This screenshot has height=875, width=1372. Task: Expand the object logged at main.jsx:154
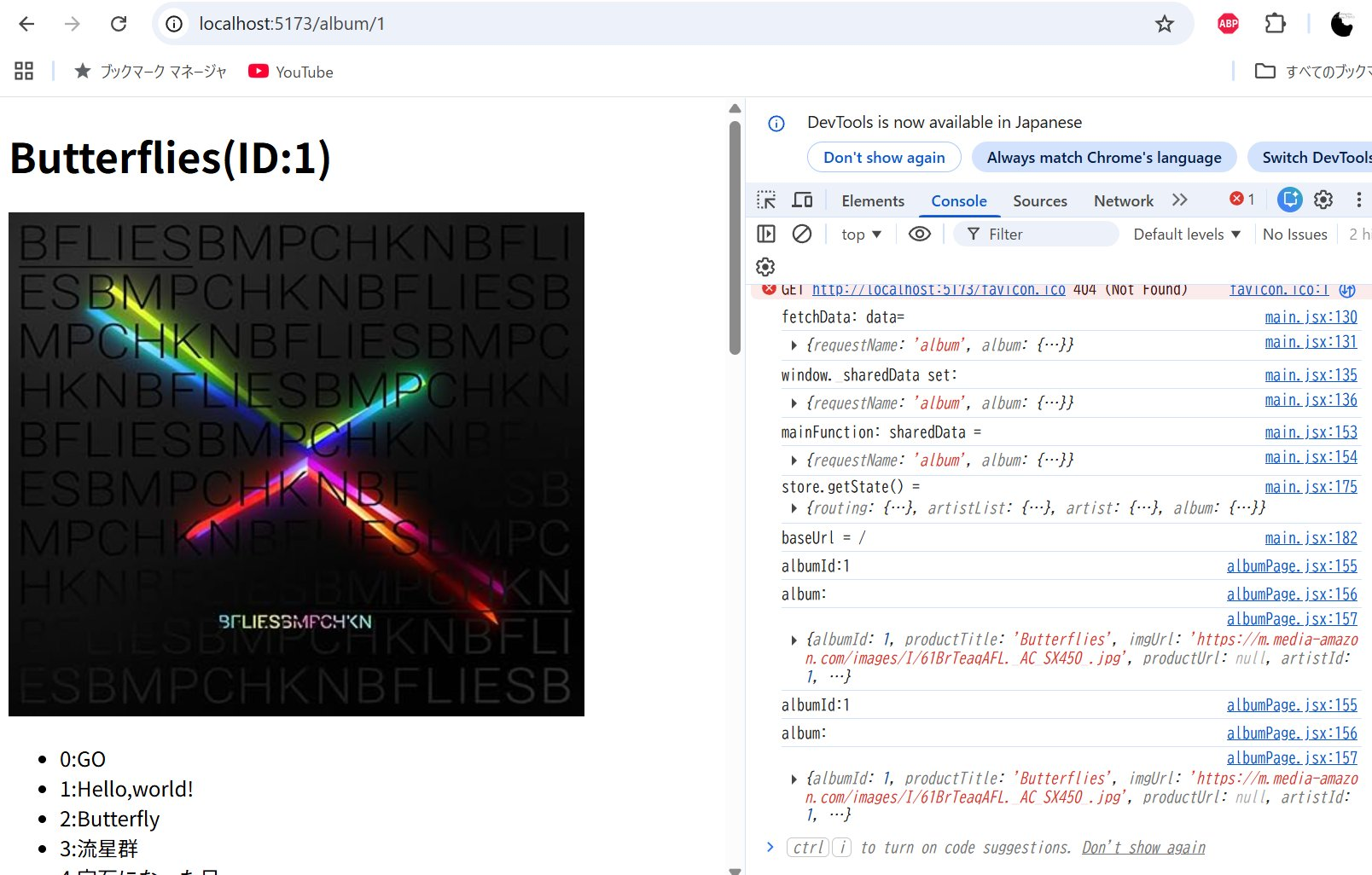point(794,461)
